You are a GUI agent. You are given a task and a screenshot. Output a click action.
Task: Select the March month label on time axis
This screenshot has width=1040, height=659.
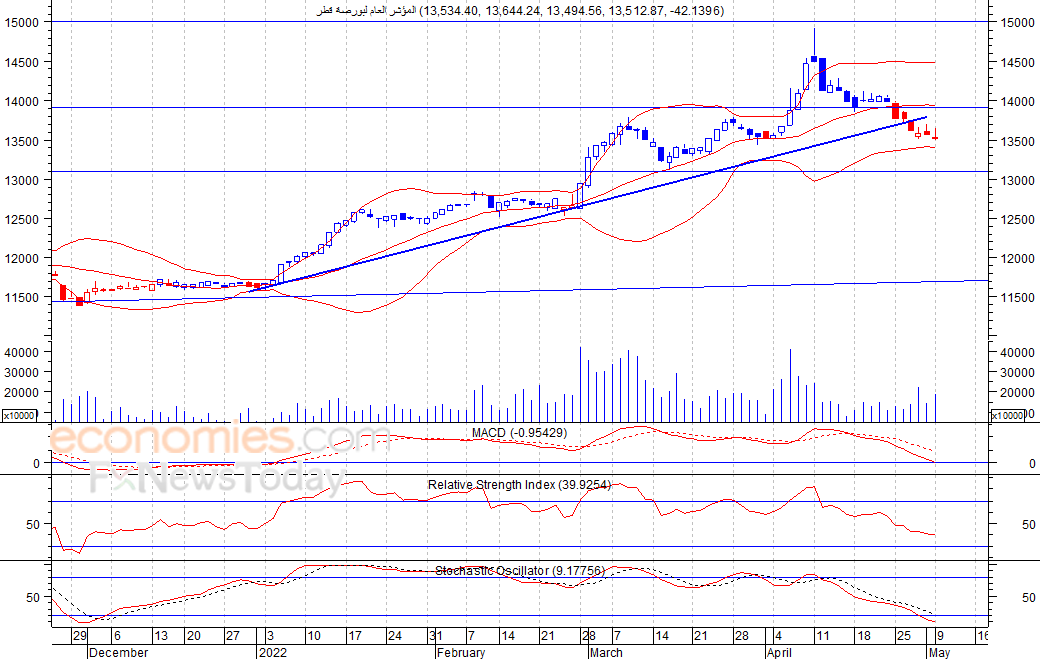(606, 652)
